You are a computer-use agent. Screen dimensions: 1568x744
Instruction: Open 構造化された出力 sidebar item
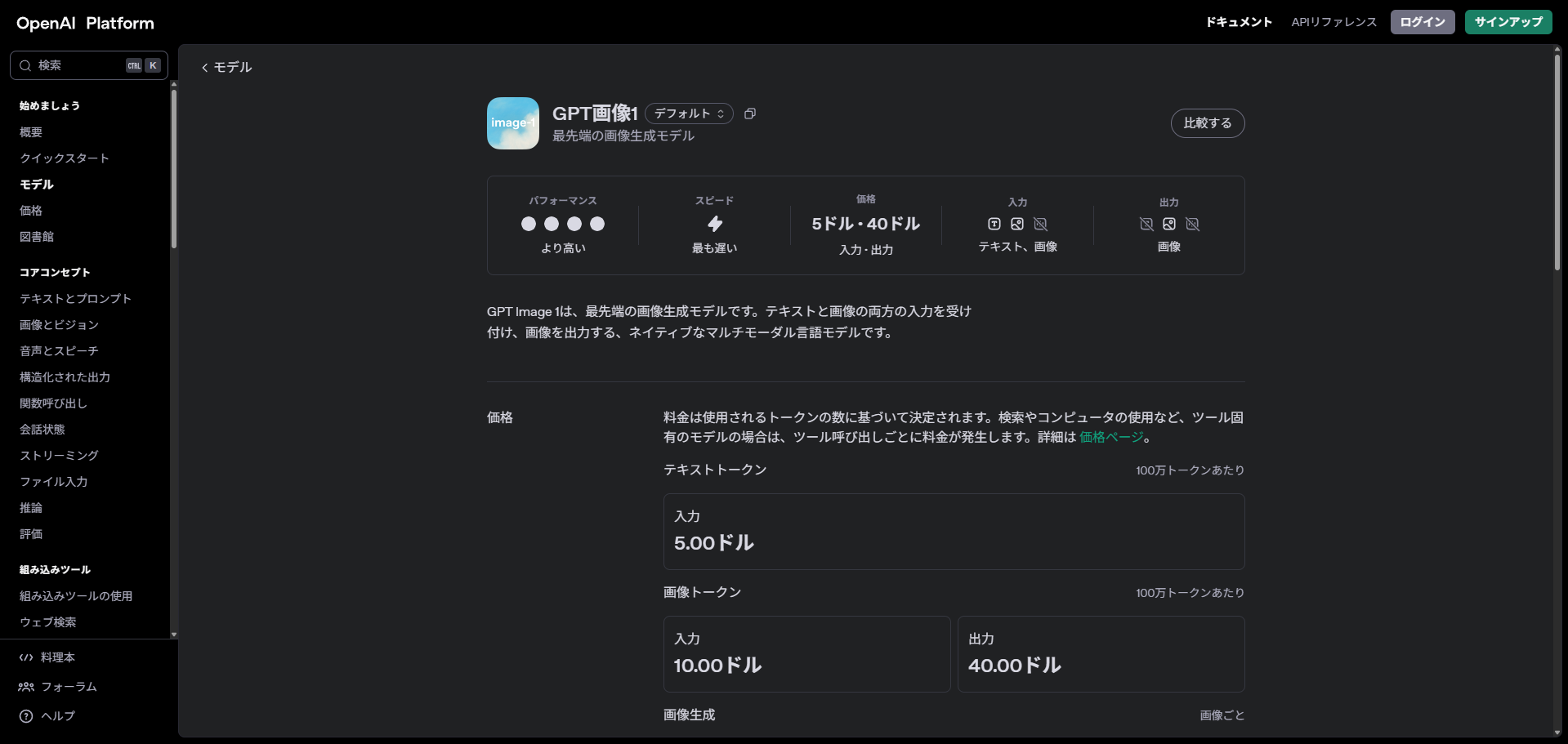point(65,377)
